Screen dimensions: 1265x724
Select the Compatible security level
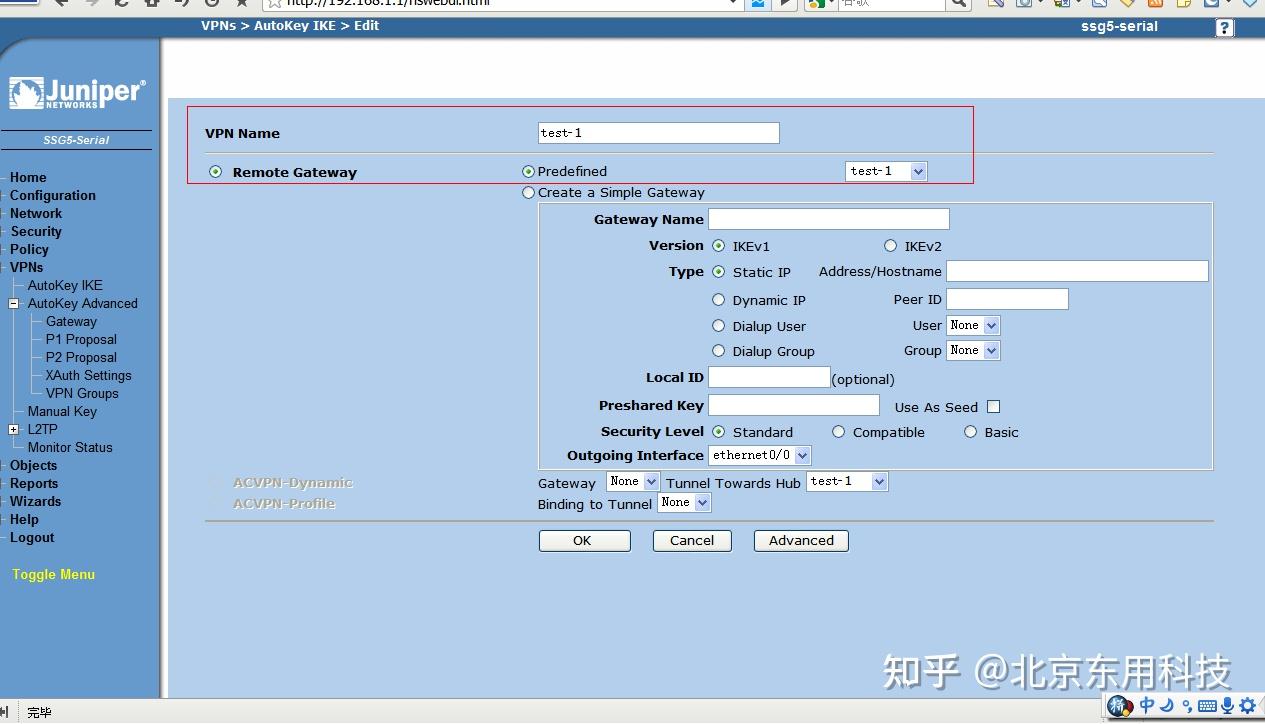[x=838, y=431]
